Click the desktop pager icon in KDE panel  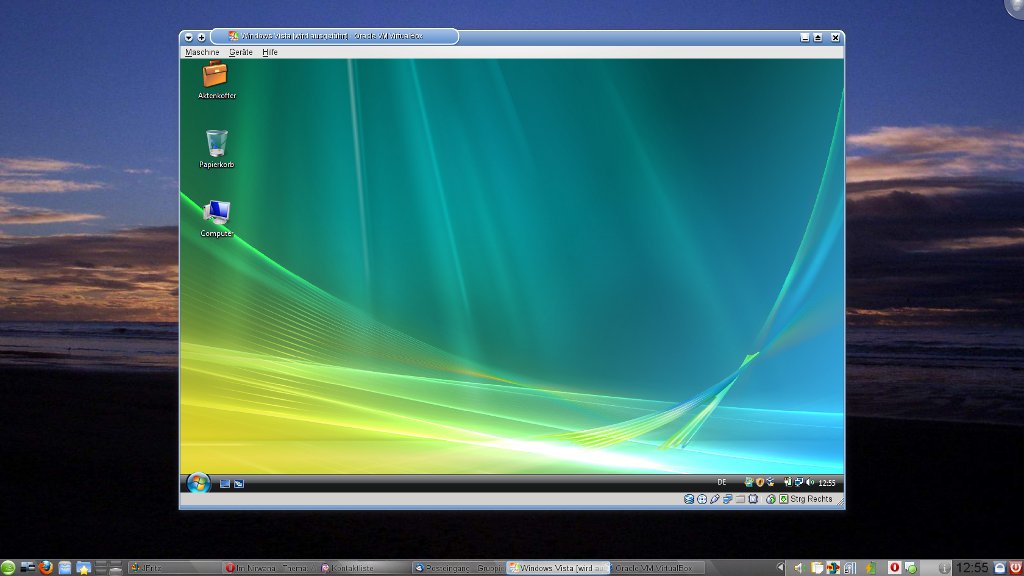click(x=27, y=568)
